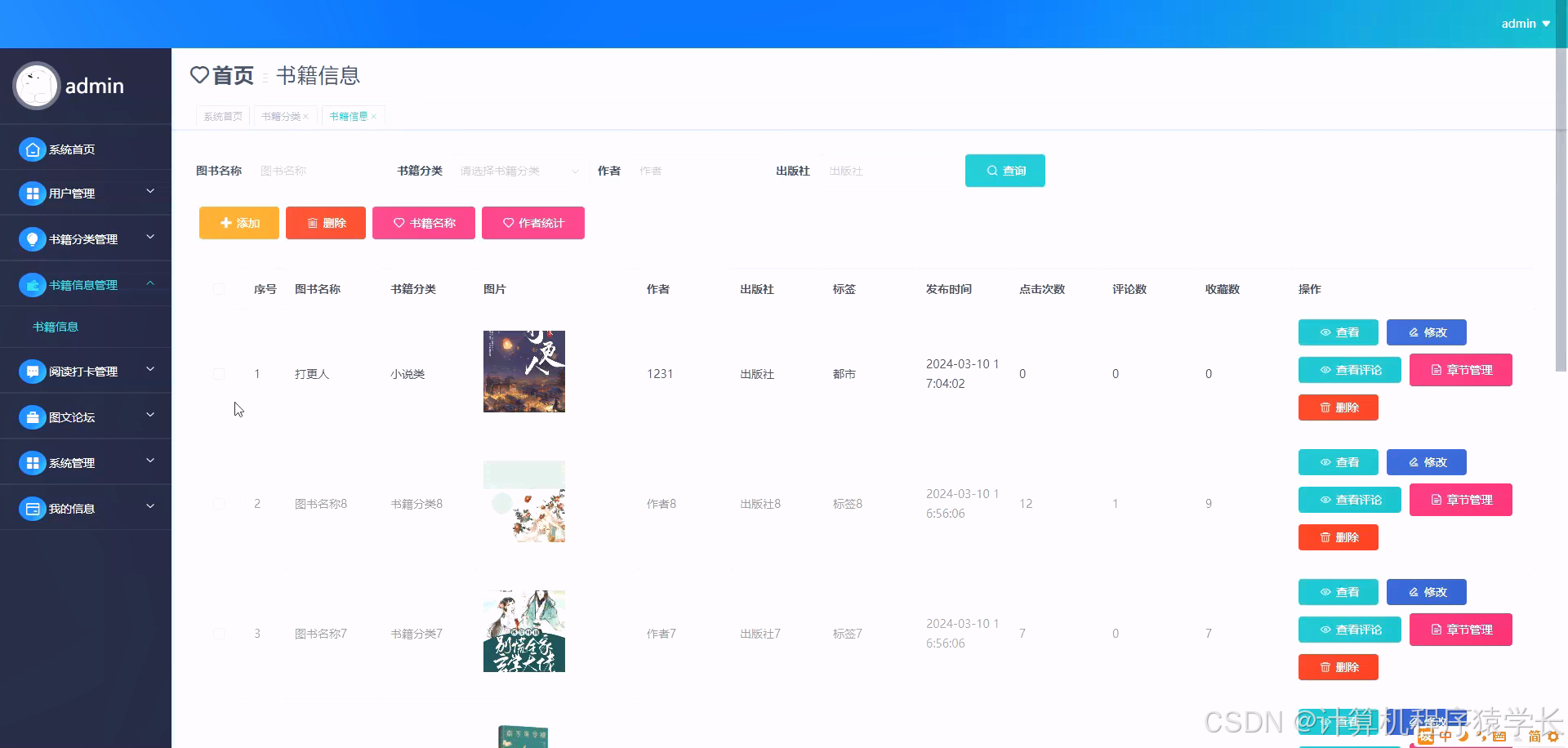
Task: Open 书籍信息 submenu item in sidebar
Action: [56, 327]
